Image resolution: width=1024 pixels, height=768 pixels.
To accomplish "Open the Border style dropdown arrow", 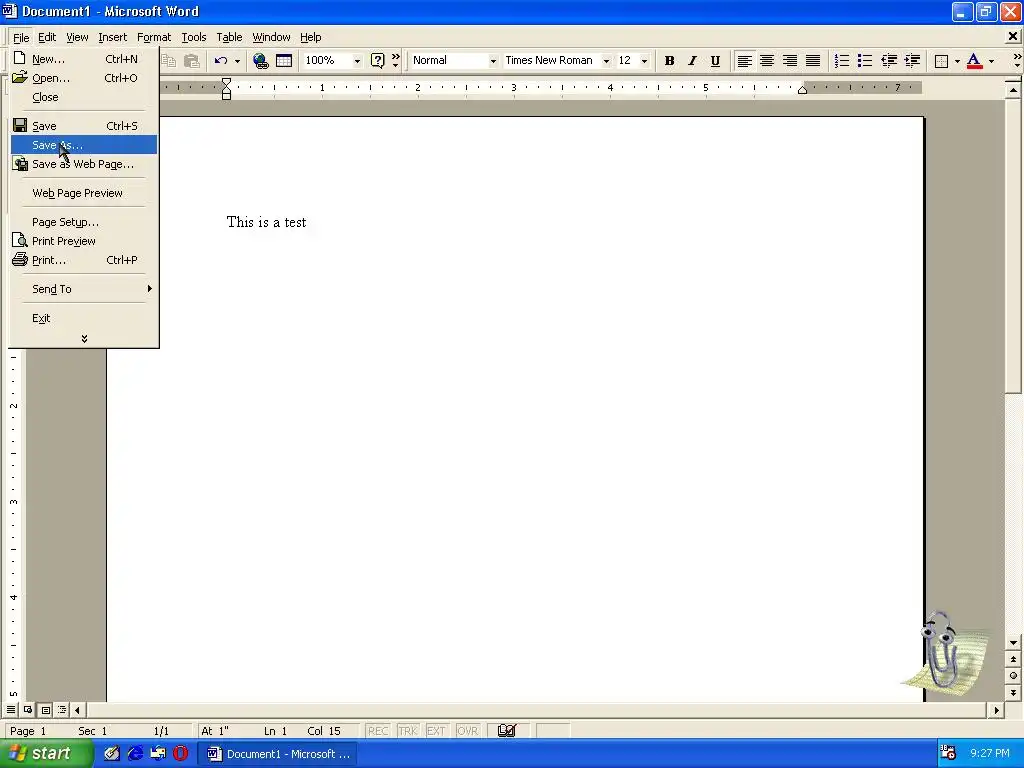I will (957, 61).
